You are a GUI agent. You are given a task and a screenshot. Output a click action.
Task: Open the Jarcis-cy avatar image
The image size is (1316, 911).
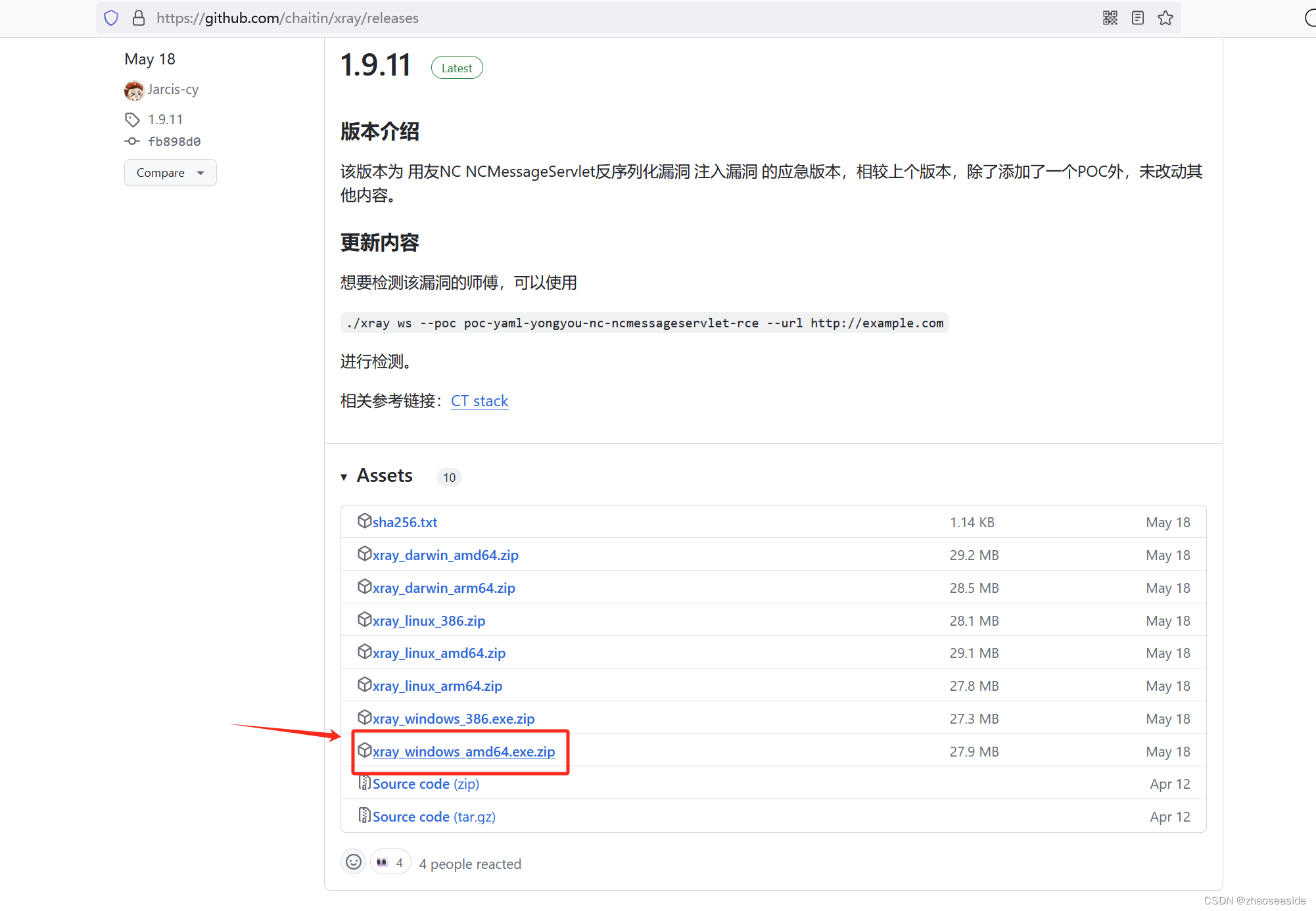(134, 90)
